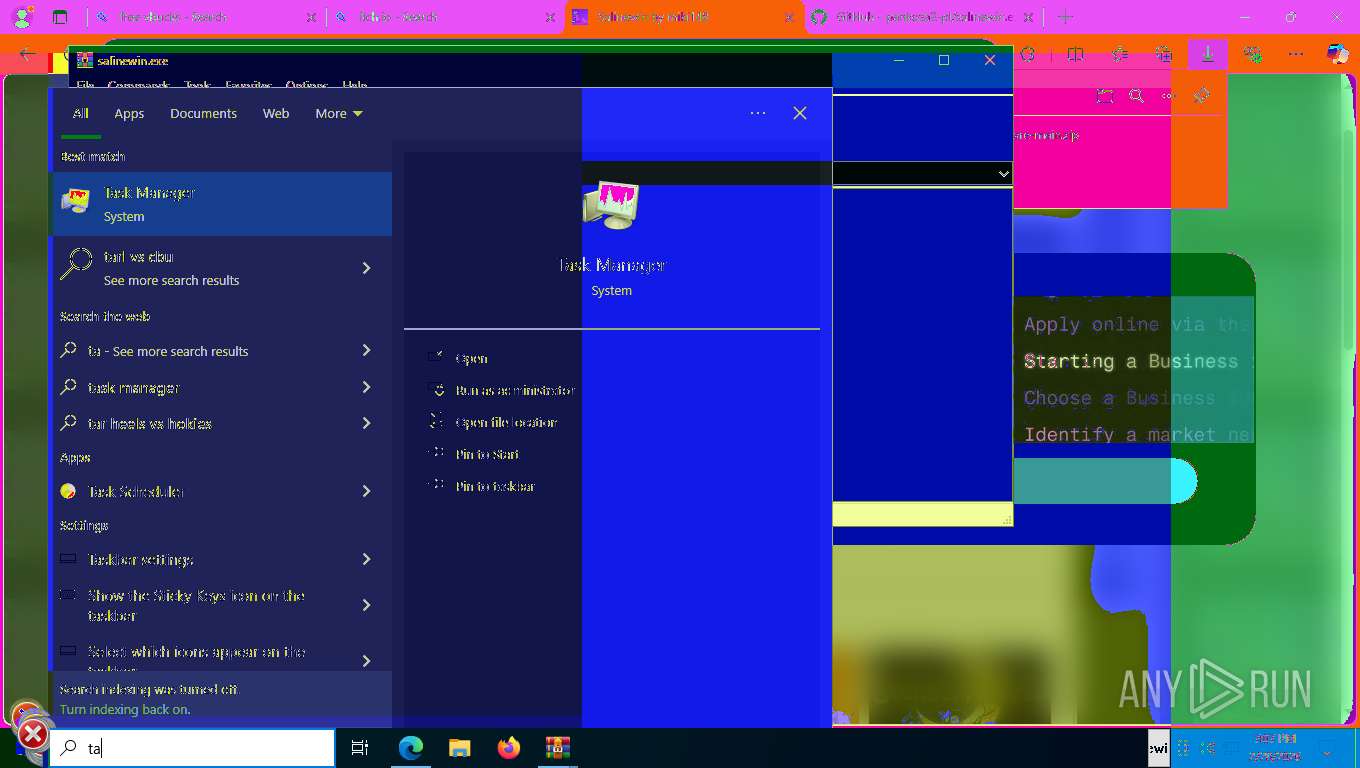This screenshot has height=768, width=1360.
Task: Click 'Apply online via' text on page
Action: click(x=1115, y=324)
